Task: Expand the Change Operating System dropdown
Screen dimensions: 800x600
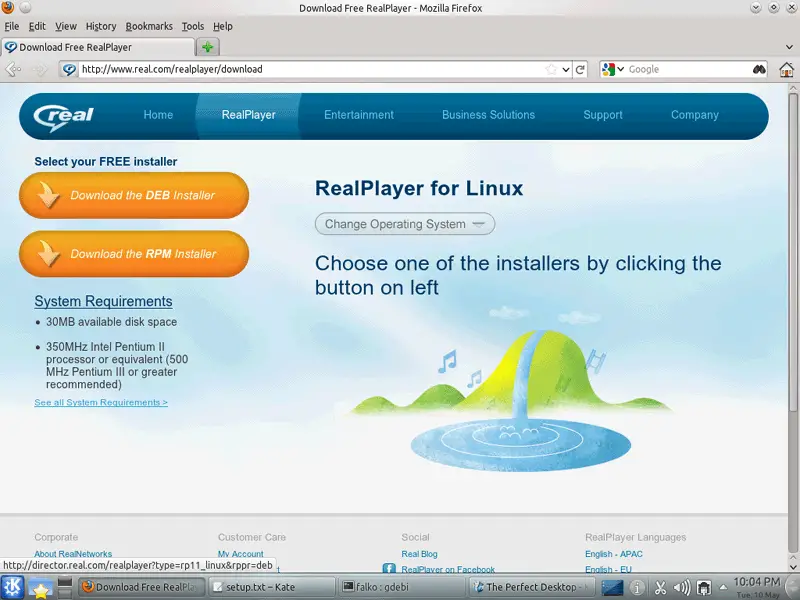Action: pos(405,224)
